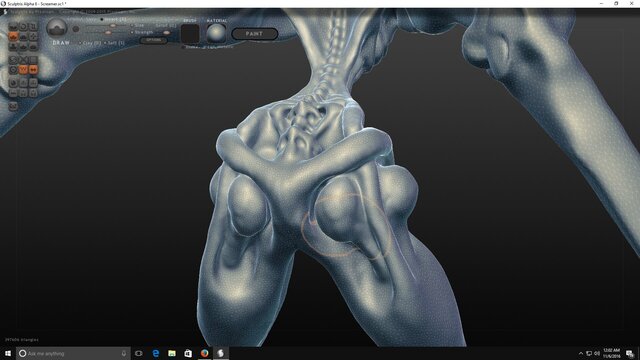
Task: Select the Rotate tool icon
Action: pyautogui.click(x=23, y=27)
